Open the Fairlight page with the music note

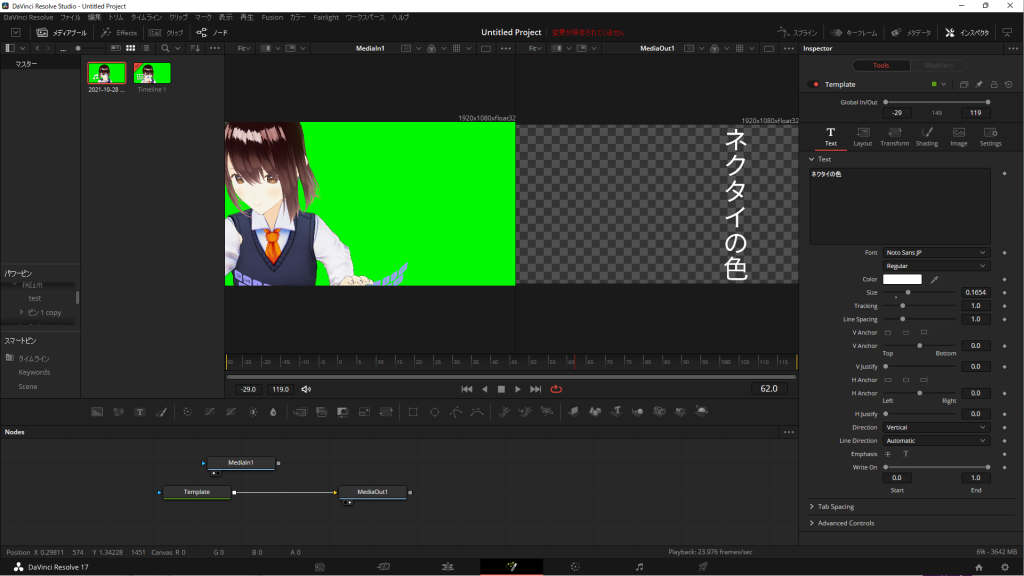click(639, 567)
